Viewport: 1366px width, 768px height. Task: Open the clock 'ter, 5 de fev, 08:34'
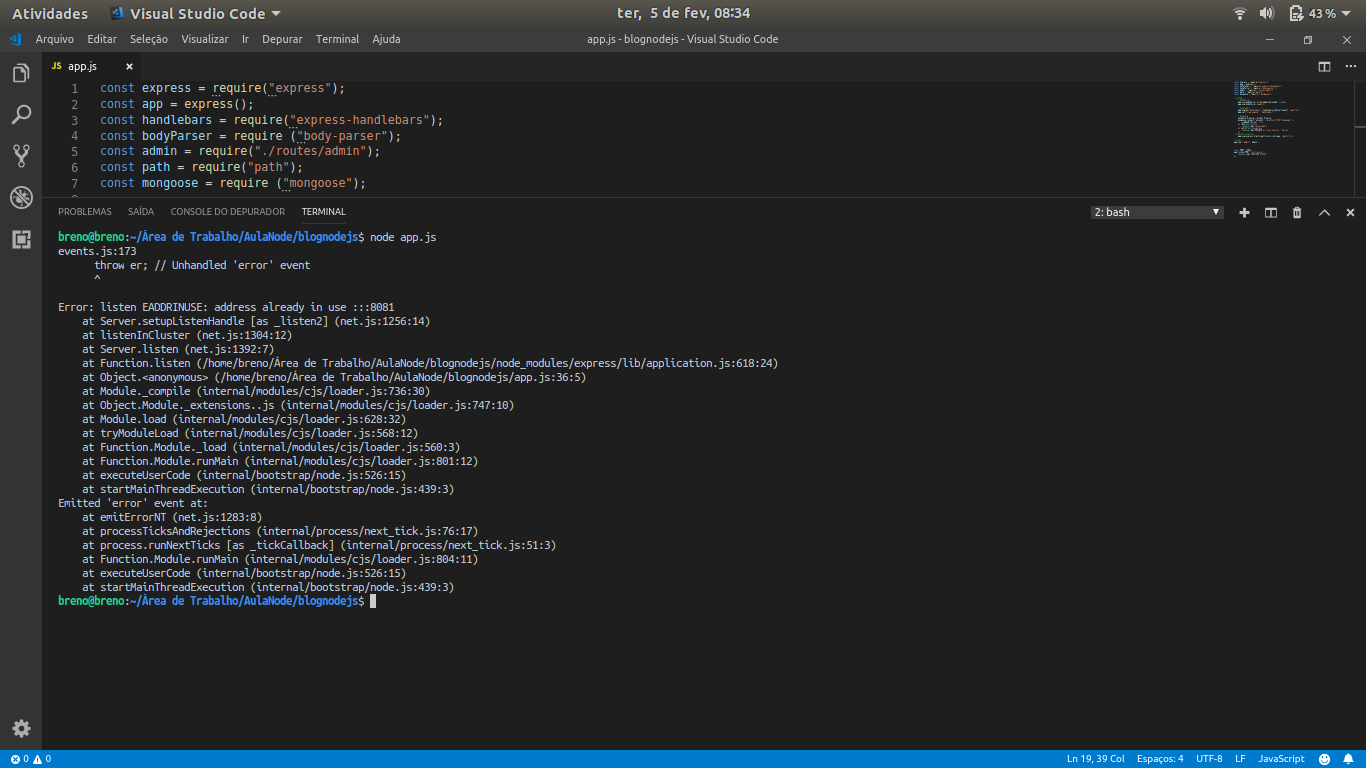coord(684,13)
